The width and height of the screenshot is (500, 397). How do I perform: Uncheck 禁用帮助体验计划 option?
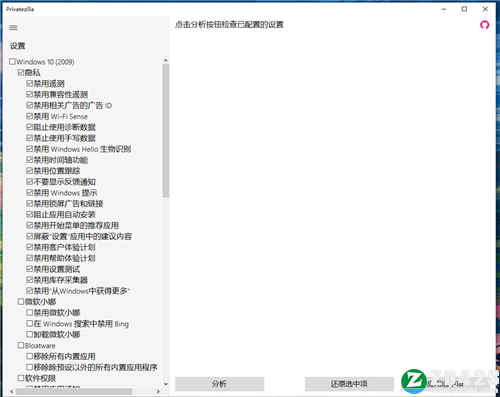click(x=29, y=258)
